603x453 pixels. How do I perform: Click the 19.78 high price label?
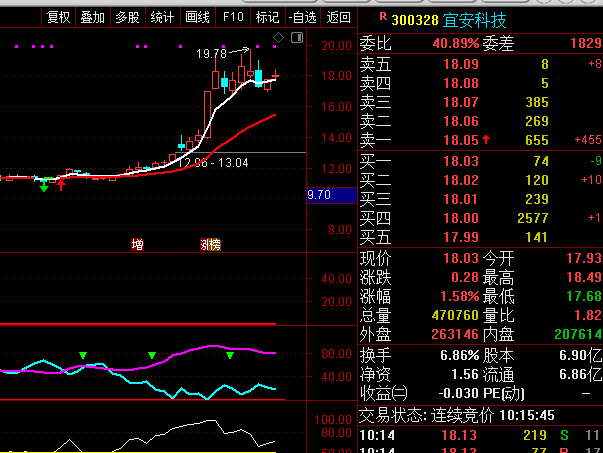tap(212, 53)
